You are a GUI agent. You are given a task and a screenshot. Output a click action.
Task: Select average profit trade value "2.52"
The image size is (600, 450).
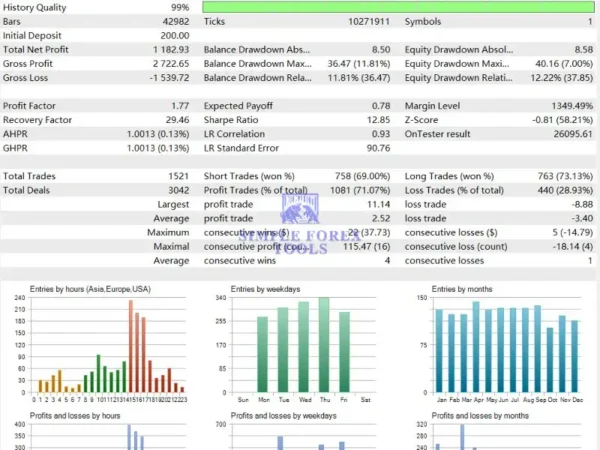pos(381,218)
